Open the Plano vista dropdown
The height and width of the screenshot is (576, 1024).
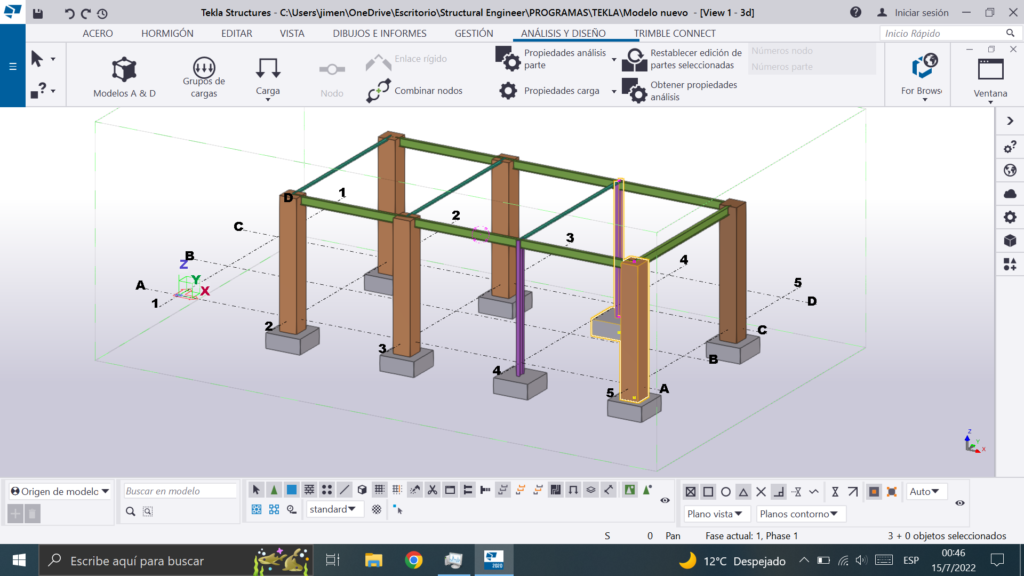716,514
